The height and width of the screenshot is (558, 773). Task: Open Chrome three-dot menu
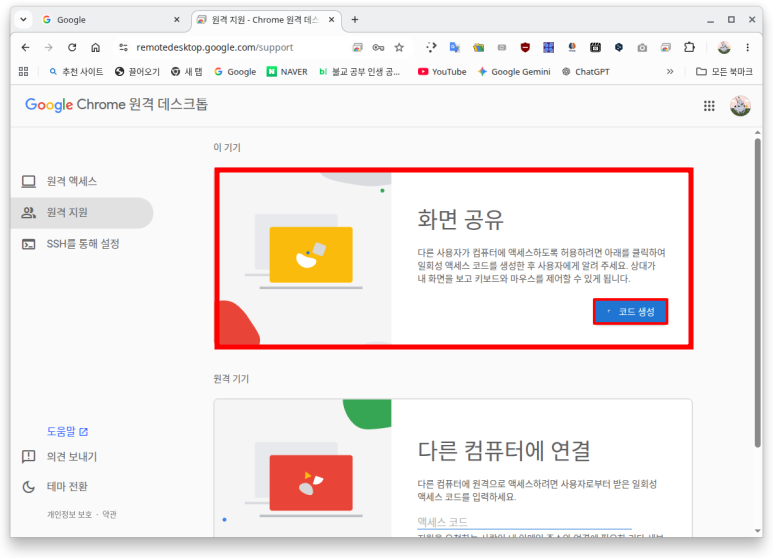(x=747, y=47)
